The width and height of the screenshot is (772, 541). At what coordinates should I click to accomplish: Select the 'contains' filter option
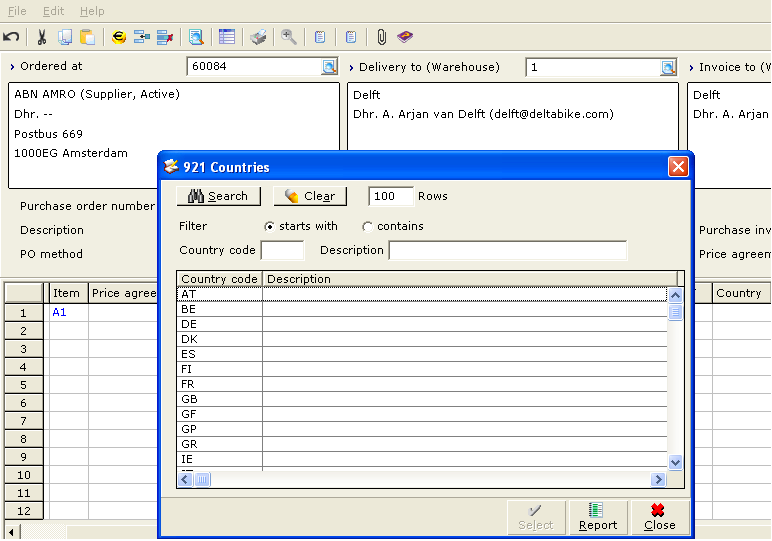368,227
